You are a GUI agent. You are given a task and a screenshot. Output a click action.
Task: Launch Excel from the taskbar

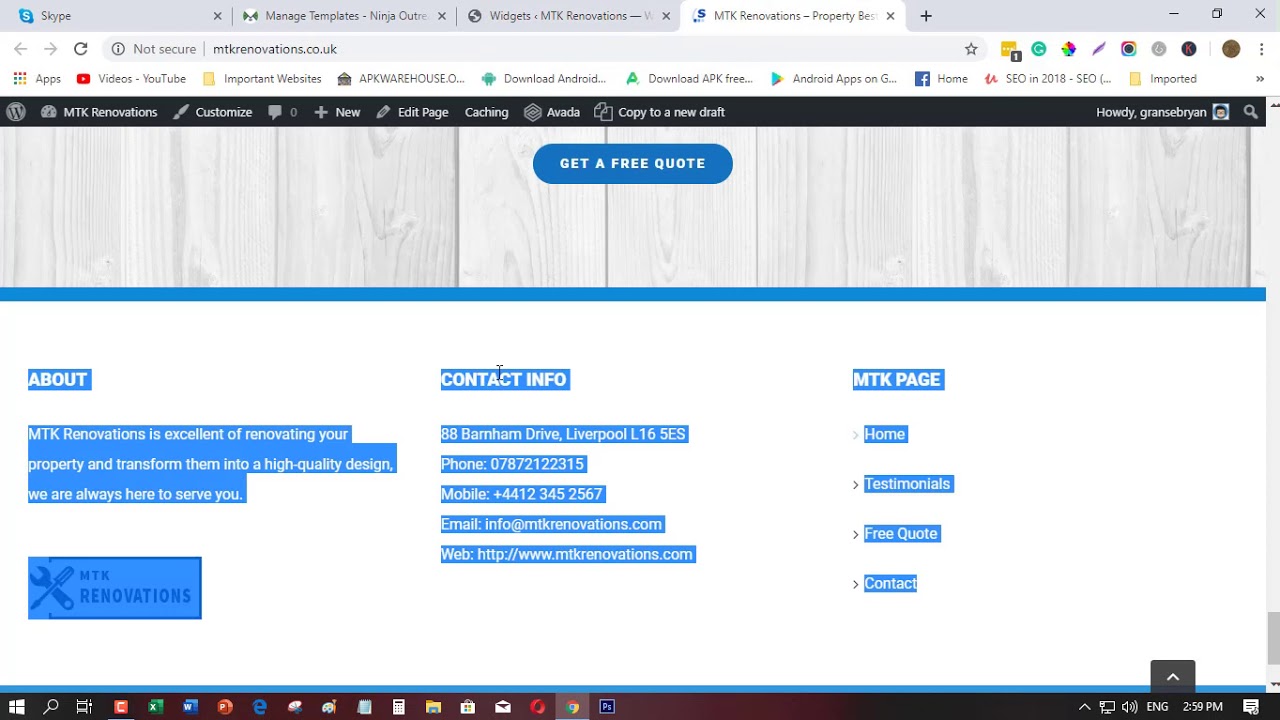pyautogui.click(x=155, y=707)
